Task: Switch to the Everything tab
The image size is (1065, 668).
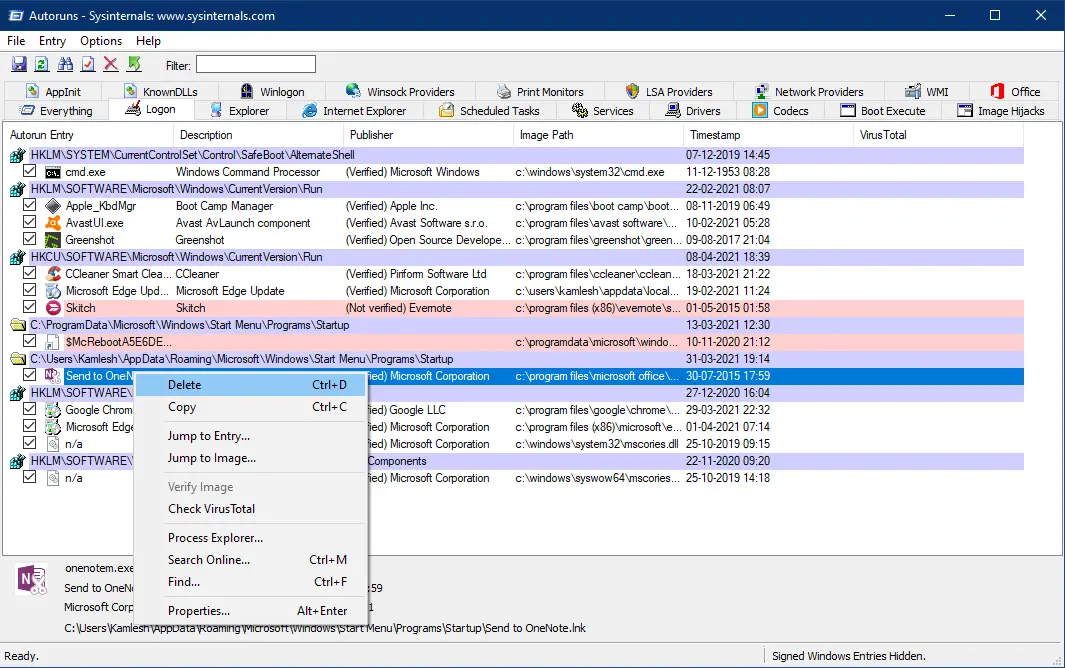Action: click(x=56, y=111)
